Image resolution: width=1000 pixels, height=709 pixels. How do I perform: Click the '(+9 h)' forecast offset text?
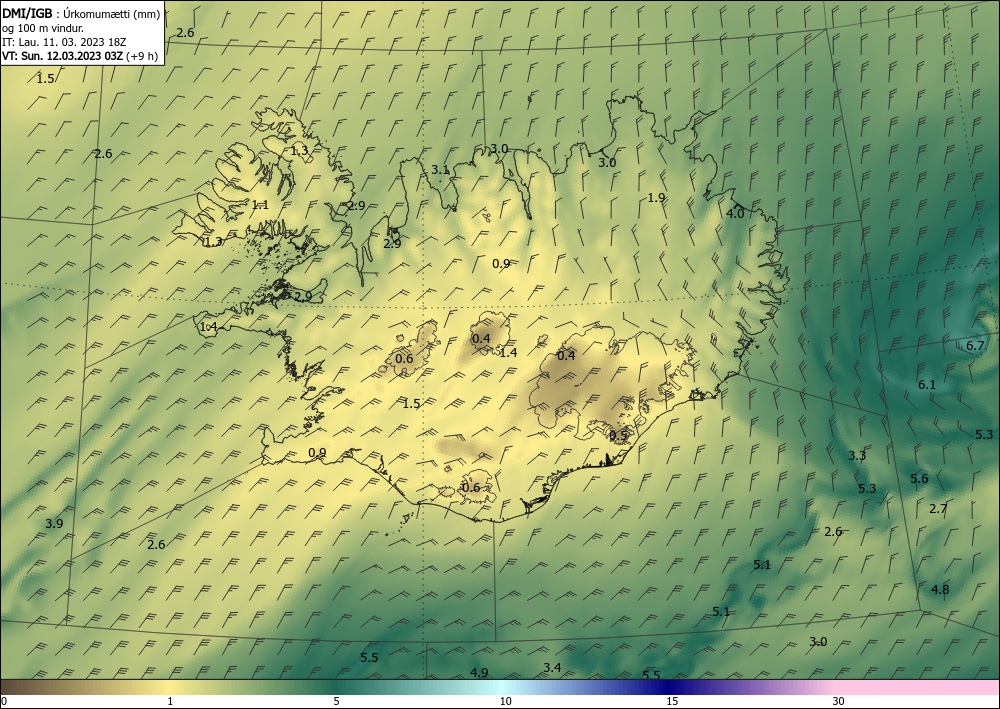pos(142,56)
